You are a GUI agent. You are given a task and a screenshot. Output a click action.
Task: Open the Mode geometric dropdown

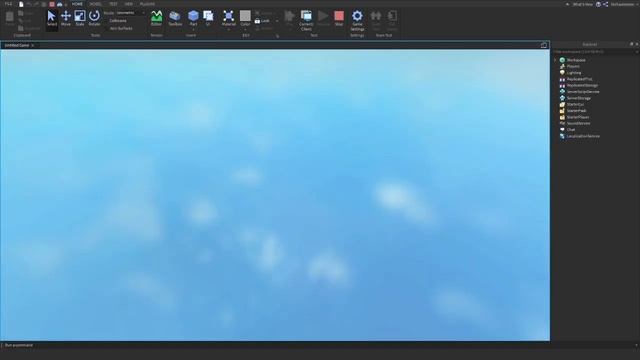click(131, 13)
